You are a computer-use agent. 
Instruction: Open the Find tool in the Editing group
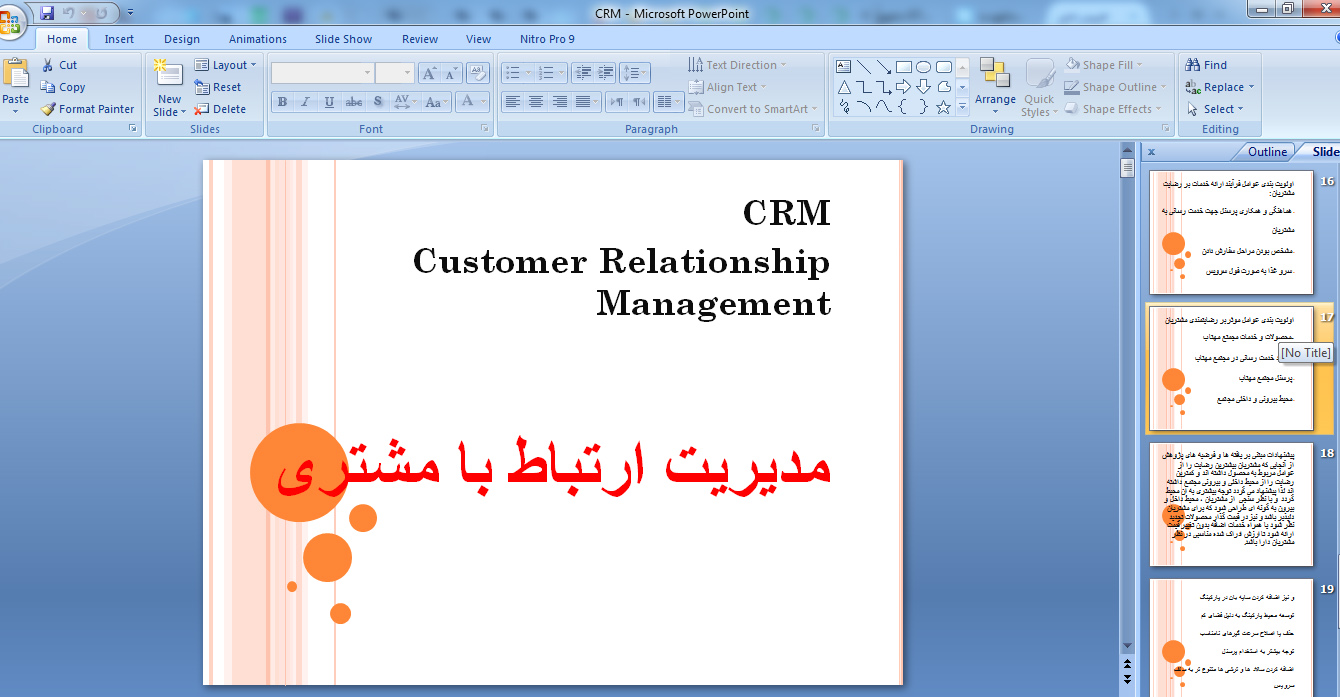click(x=1210, y=63)
